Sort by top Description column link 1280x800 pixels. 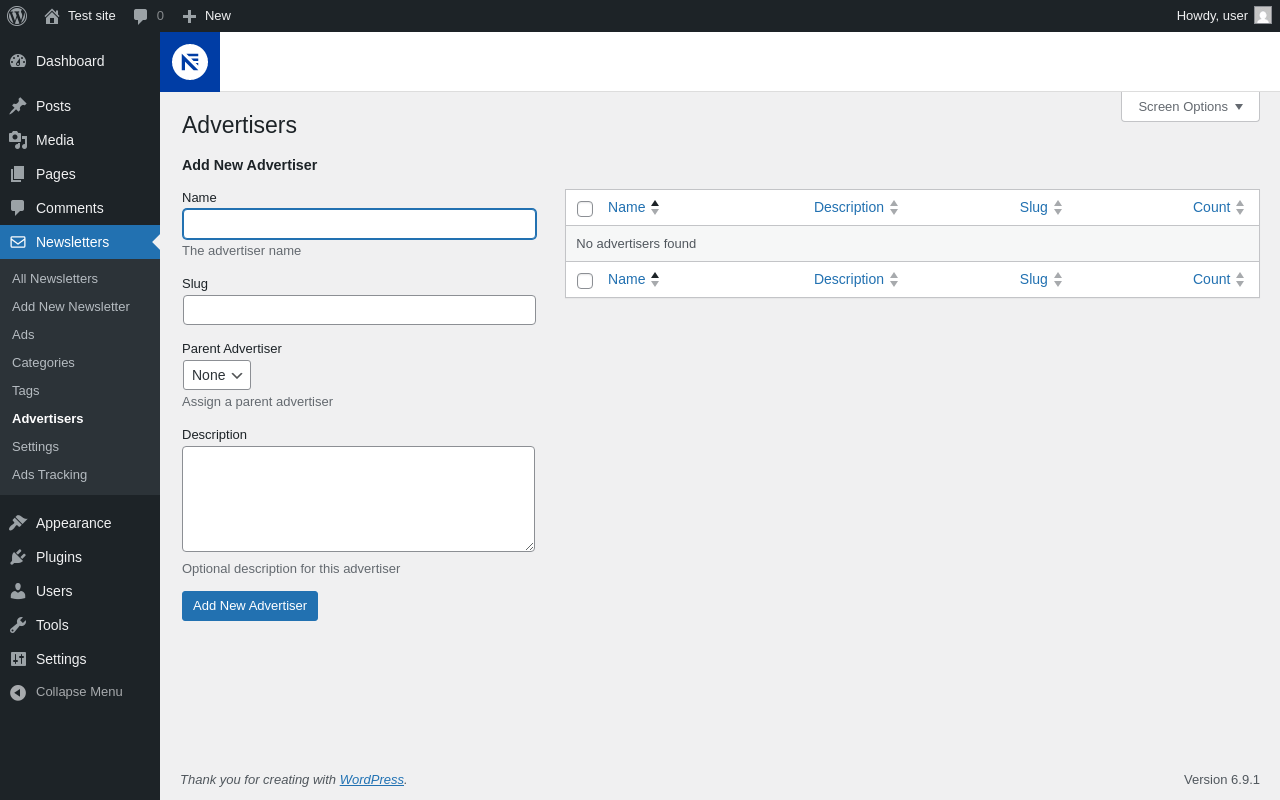pos(849,208)
